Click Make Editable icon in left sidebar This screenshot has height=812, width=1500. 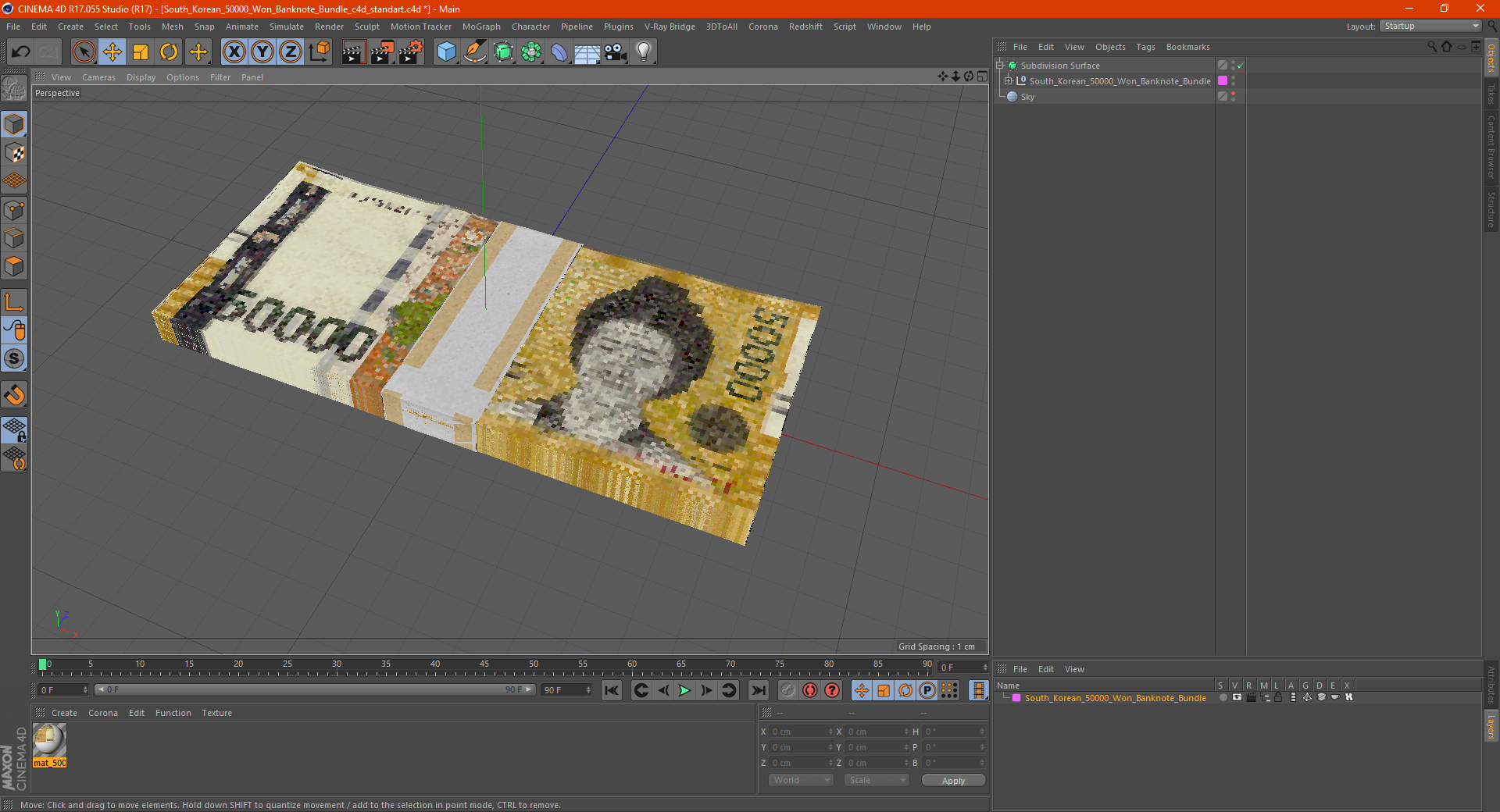(14, 89)
